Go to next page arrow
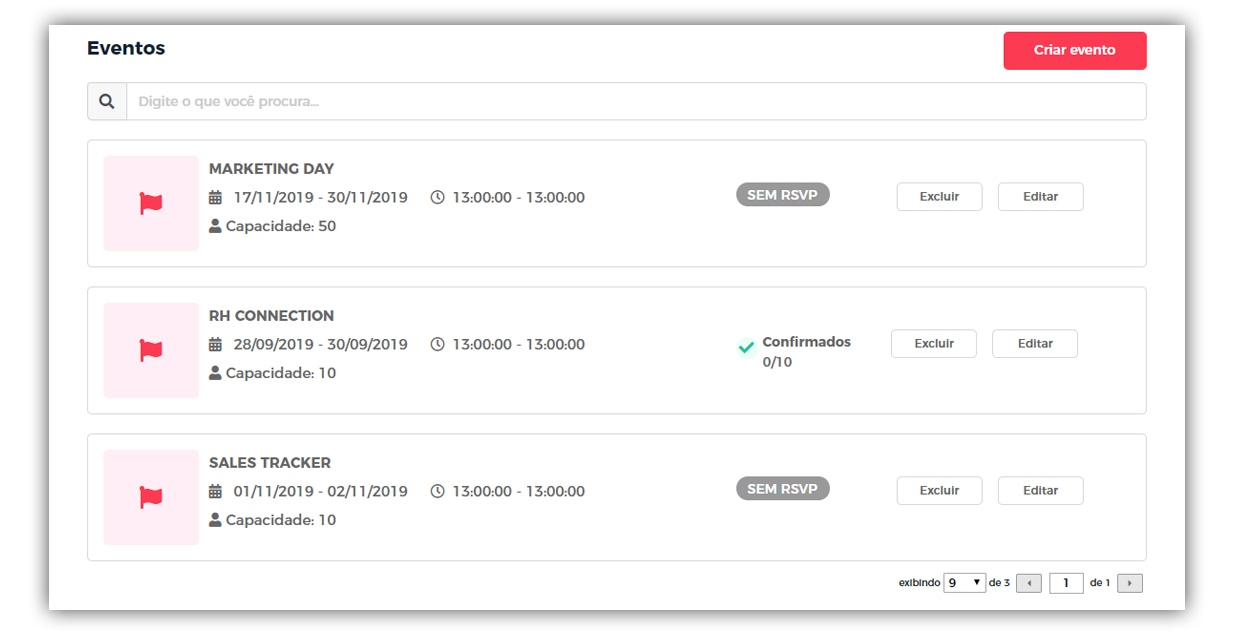 tap(1130, 583)
